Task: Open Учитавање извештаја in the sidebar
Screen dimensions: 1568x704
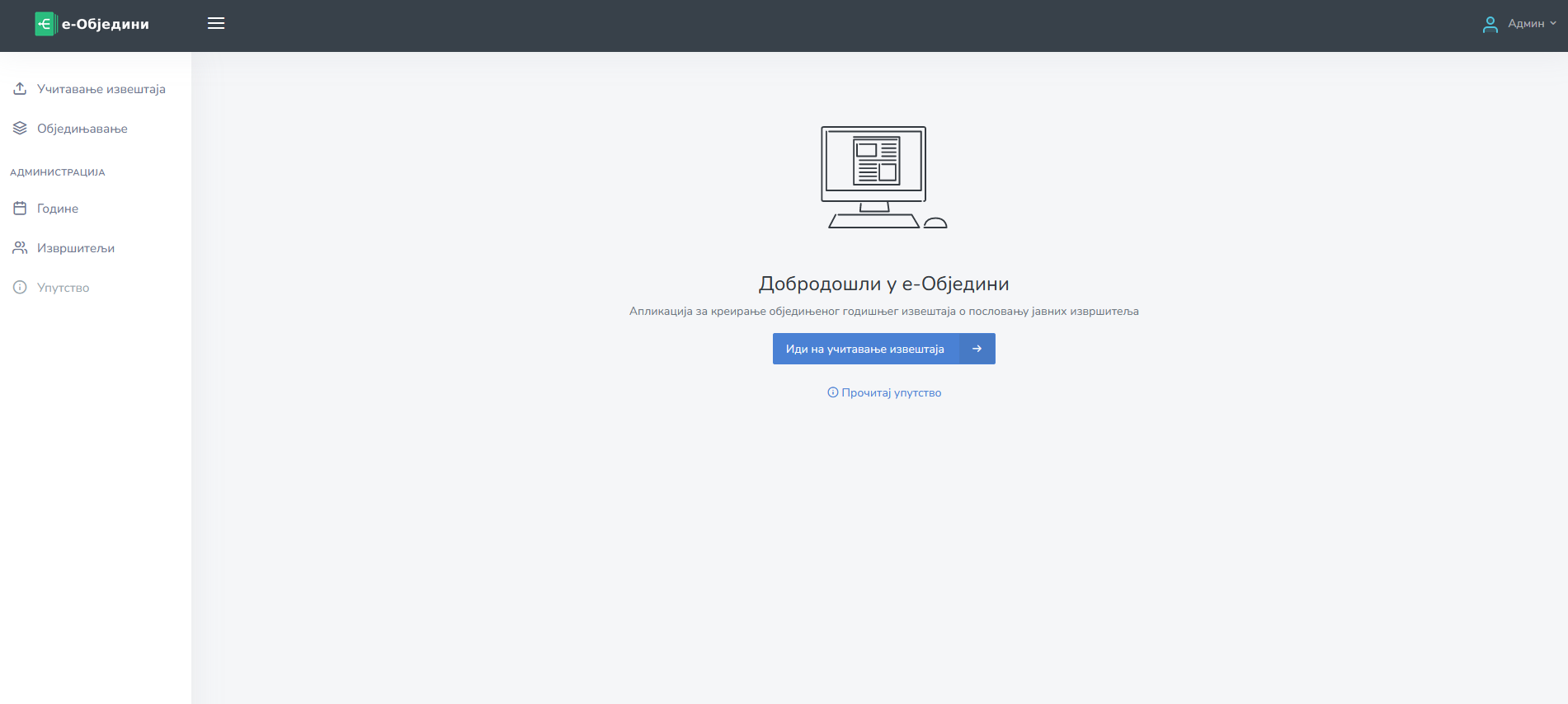Action: 101,89
